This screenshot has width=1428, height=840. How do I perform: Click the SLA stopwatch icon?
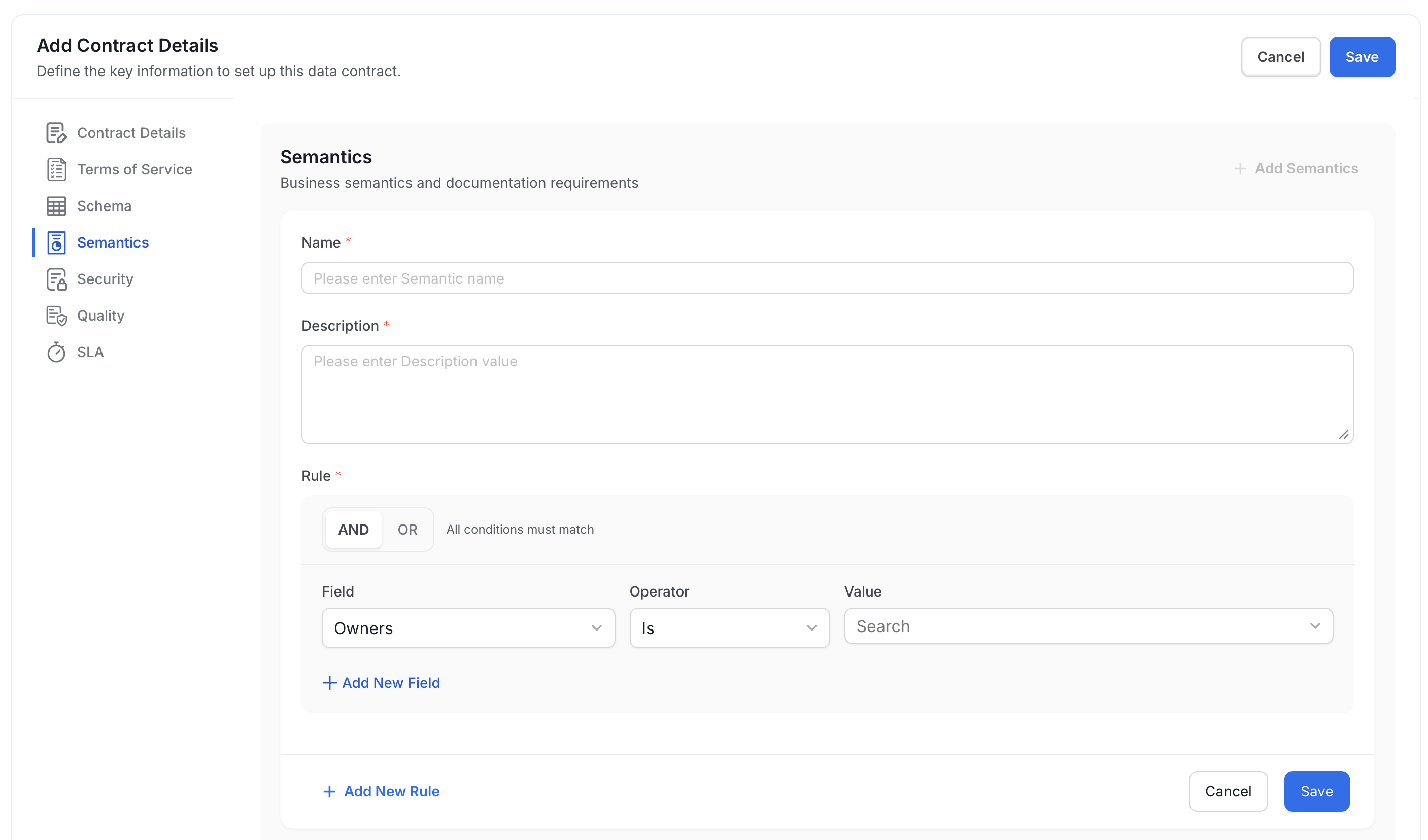point(56,352)
